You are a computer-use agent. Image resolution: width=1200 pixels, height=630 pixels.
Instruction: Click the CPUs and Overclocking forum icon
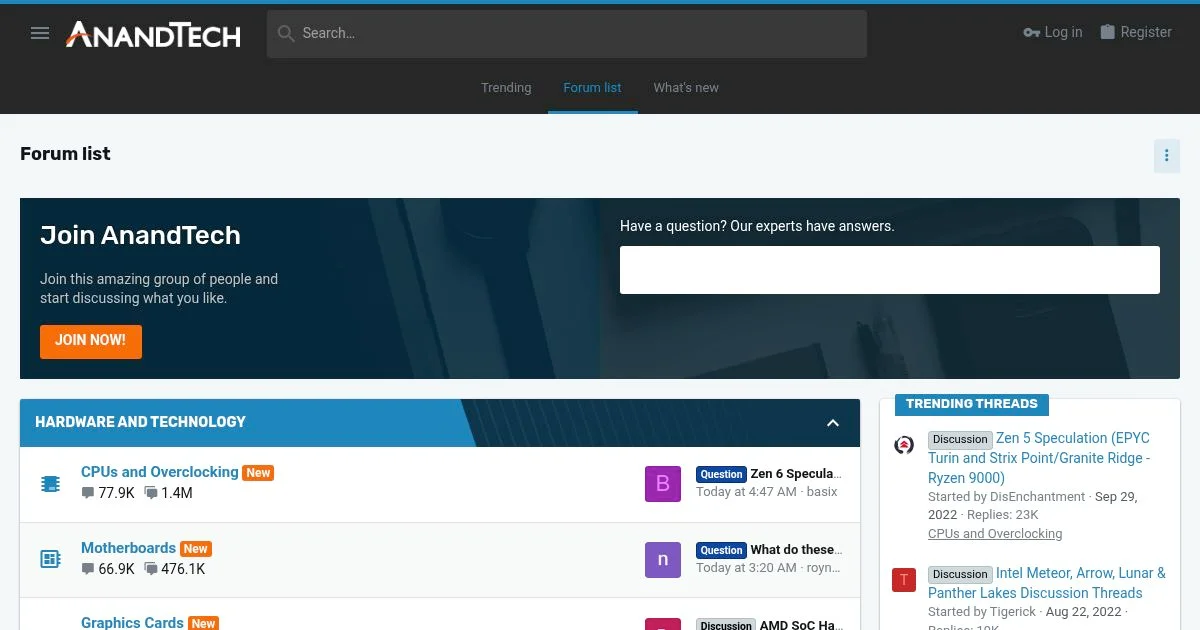point(50,484)
